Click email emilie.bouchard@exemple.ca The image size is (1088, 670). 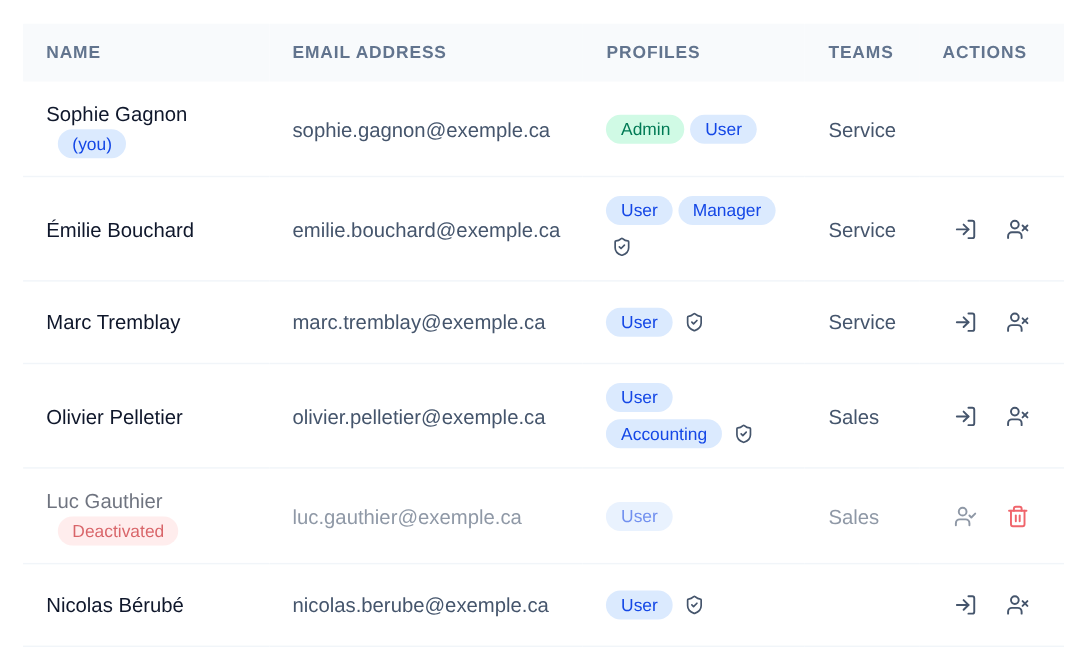pos(426,230)
